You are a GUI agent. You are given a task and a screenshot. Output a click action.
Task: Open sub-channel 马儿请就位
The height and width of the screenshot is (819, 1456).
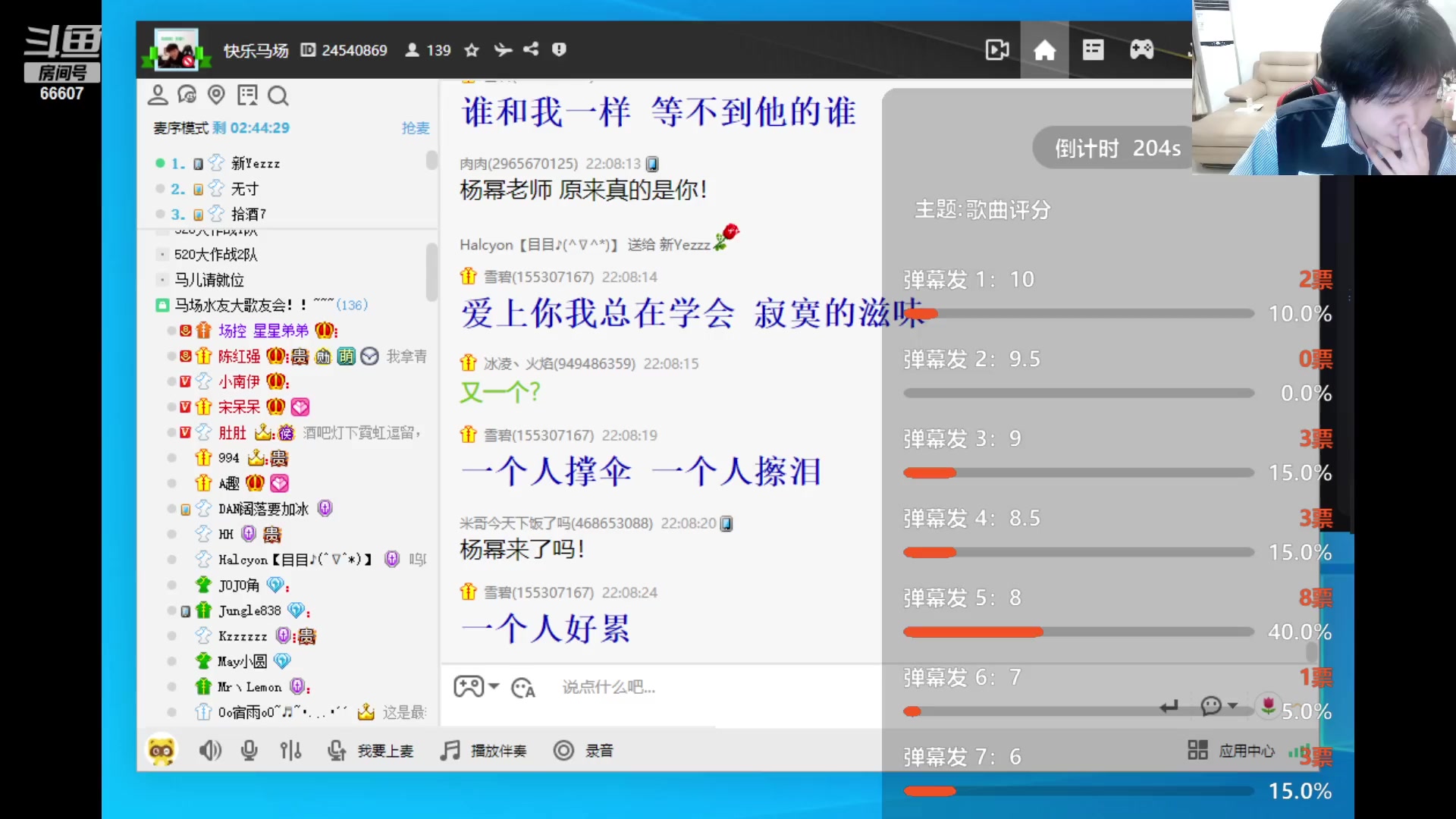[x=209, y=280]
